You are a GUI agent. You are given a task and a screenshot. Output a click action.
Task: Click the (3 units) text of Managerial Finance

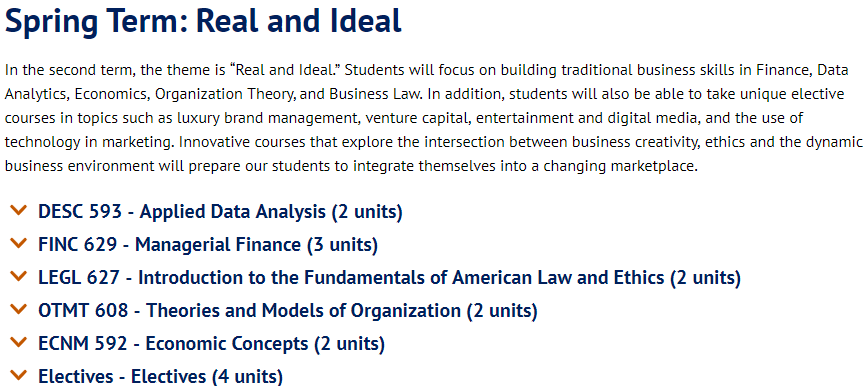(x=342, y=245)
